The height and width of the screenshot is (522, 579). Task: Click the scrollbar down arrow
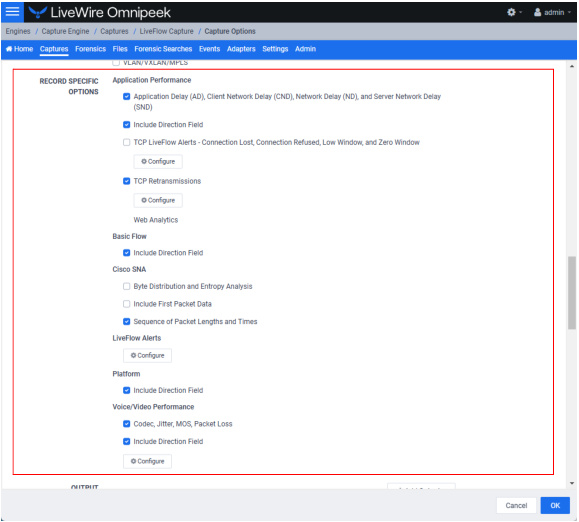point(572,483)
